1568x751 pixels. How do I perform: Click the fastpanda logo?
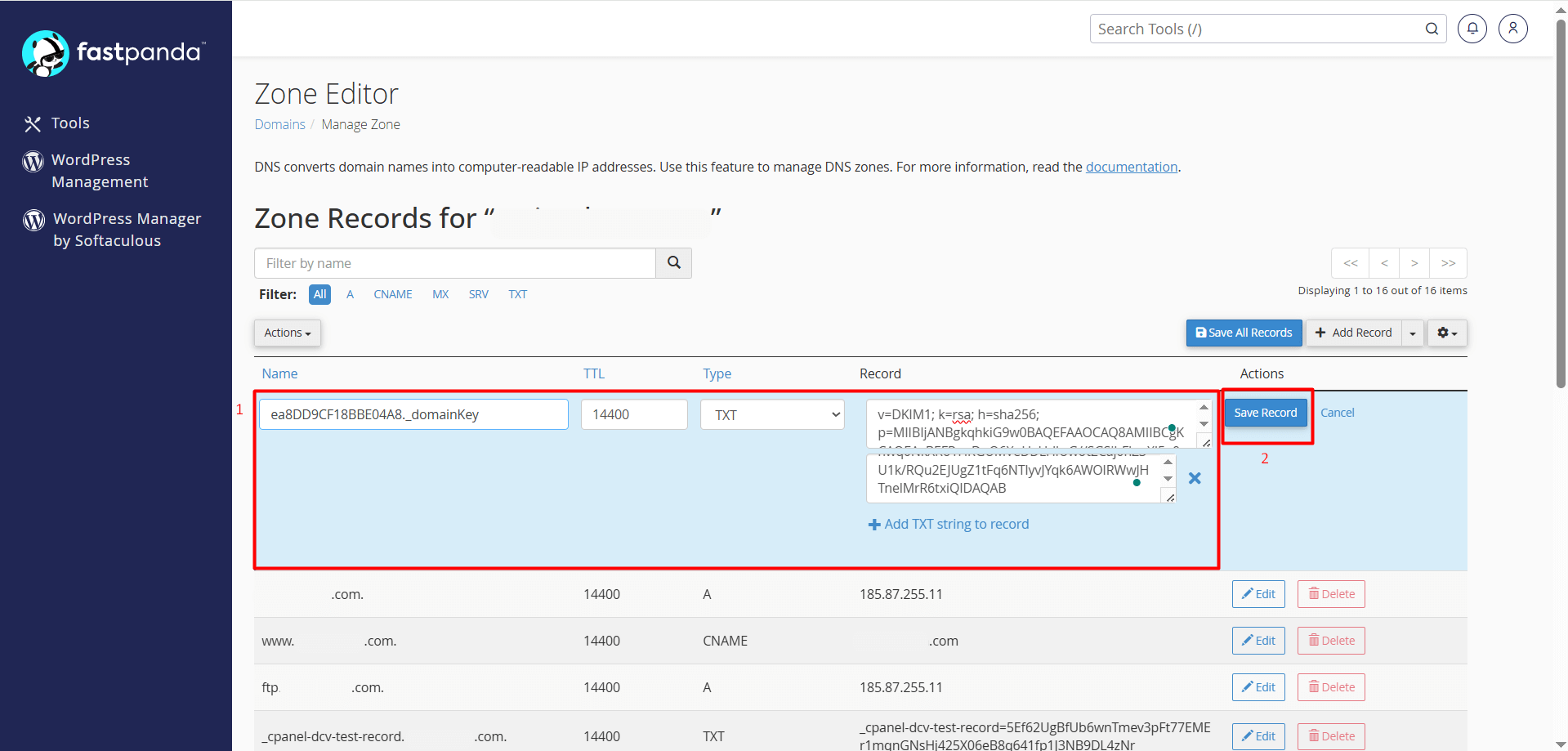114,53
